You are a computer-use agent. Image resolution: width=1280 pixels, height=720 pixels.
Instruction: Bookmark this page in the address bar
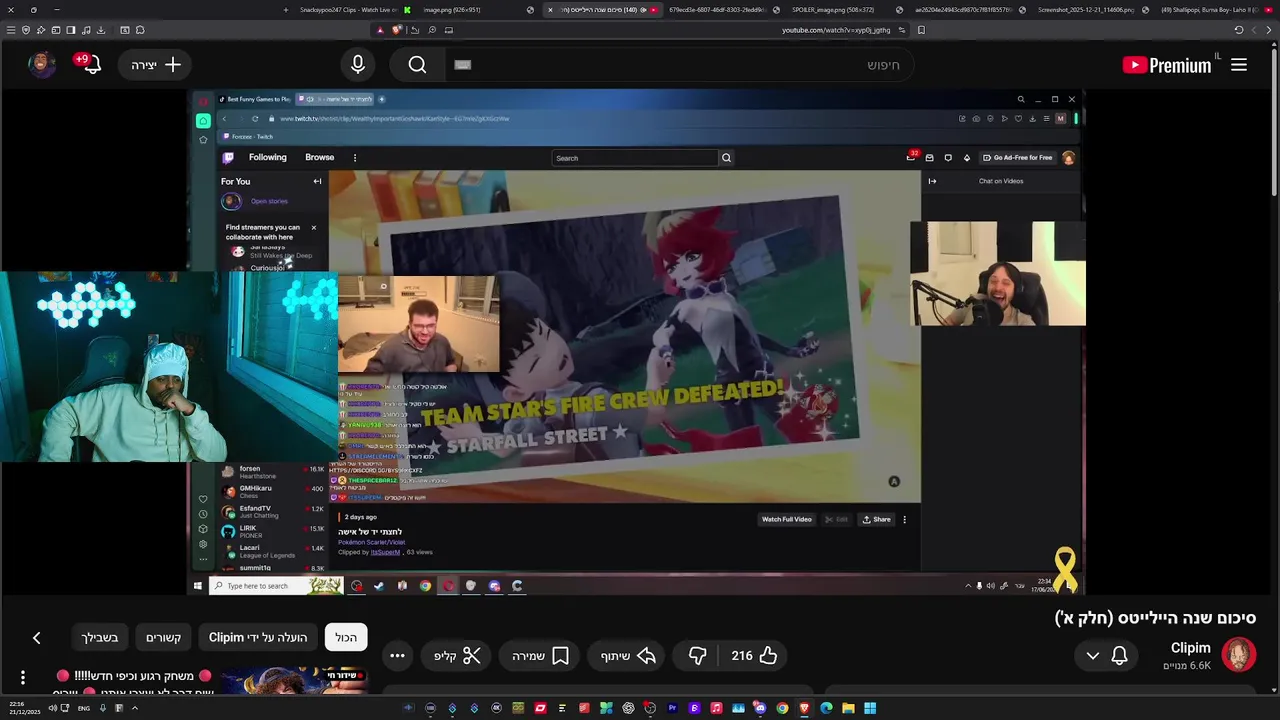click(921, 30)
